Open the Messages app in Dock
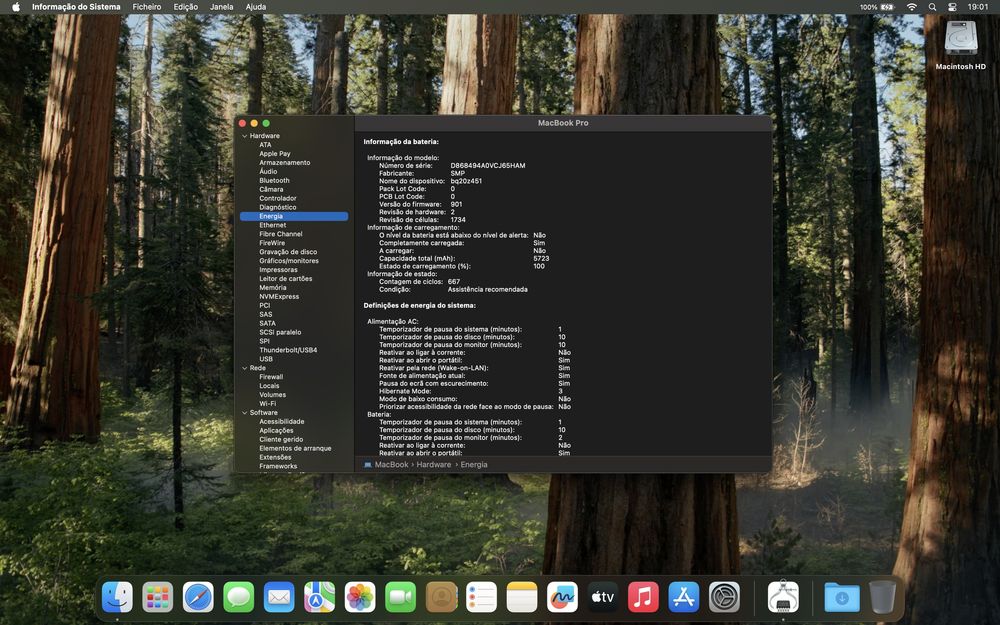1000x625 pixels. pyautogui.click(x=239, y=598)
